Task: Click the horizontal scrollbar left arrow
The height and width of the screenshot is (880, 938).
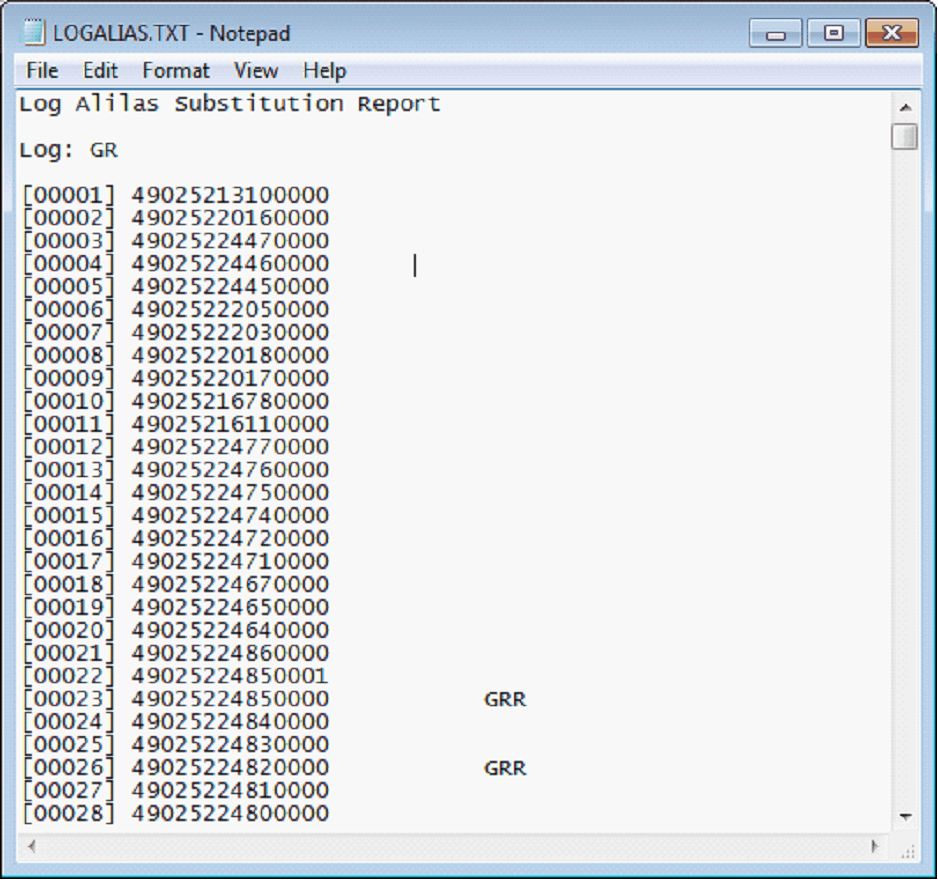Action: click(32, 846)
